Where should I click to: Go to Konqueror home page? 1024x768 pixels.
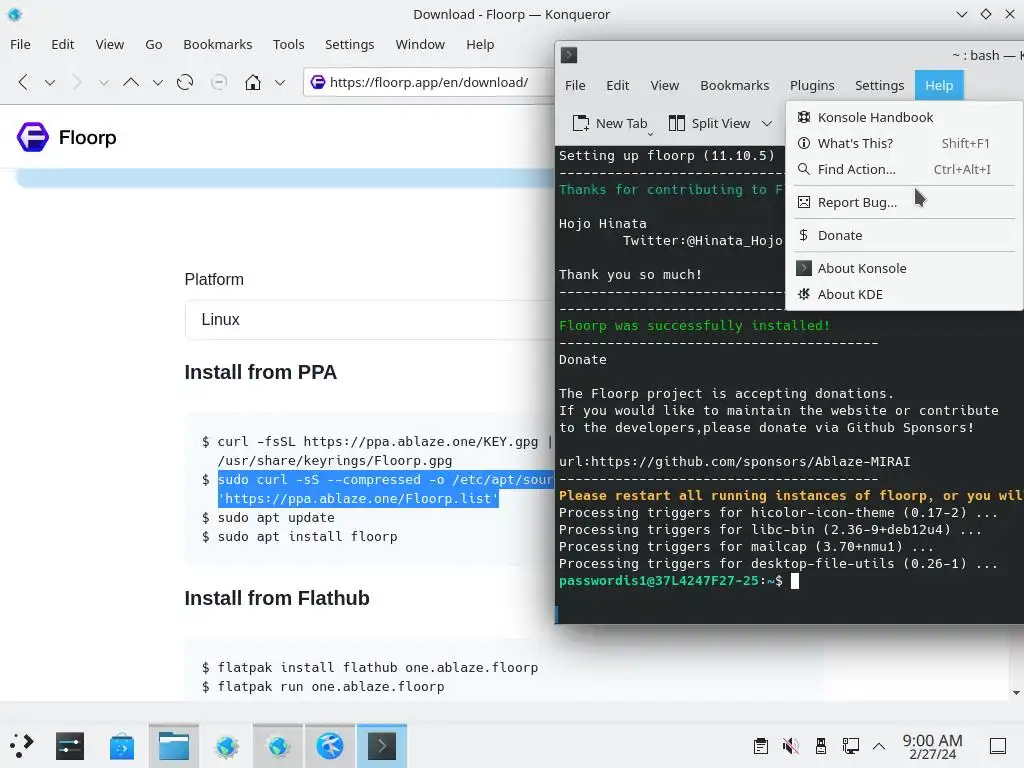(253, 82)
